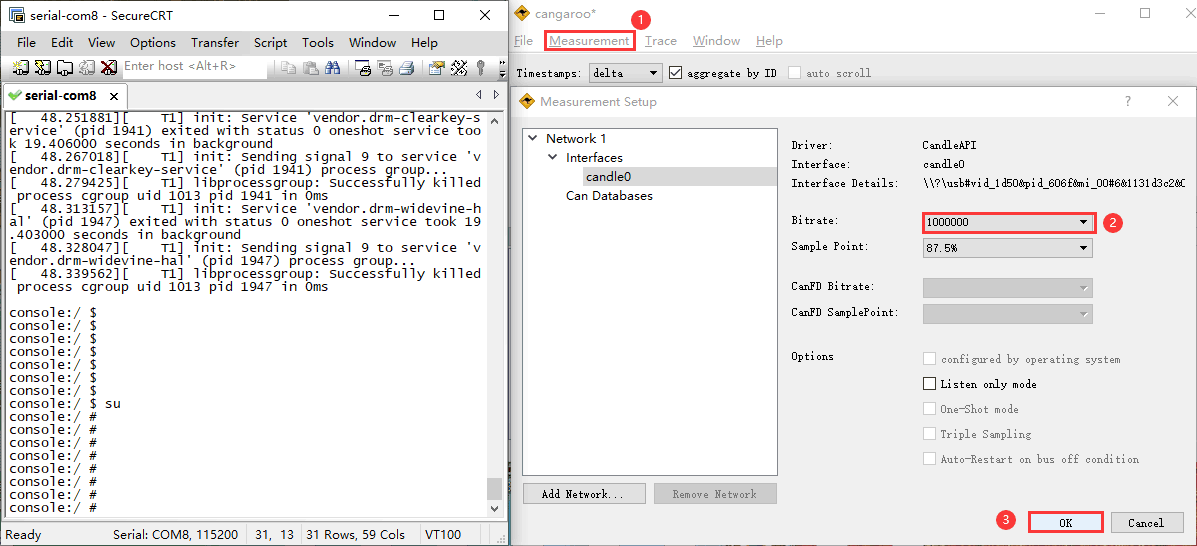Open the Transfer menu in SecureCRT

click(215, 43)
